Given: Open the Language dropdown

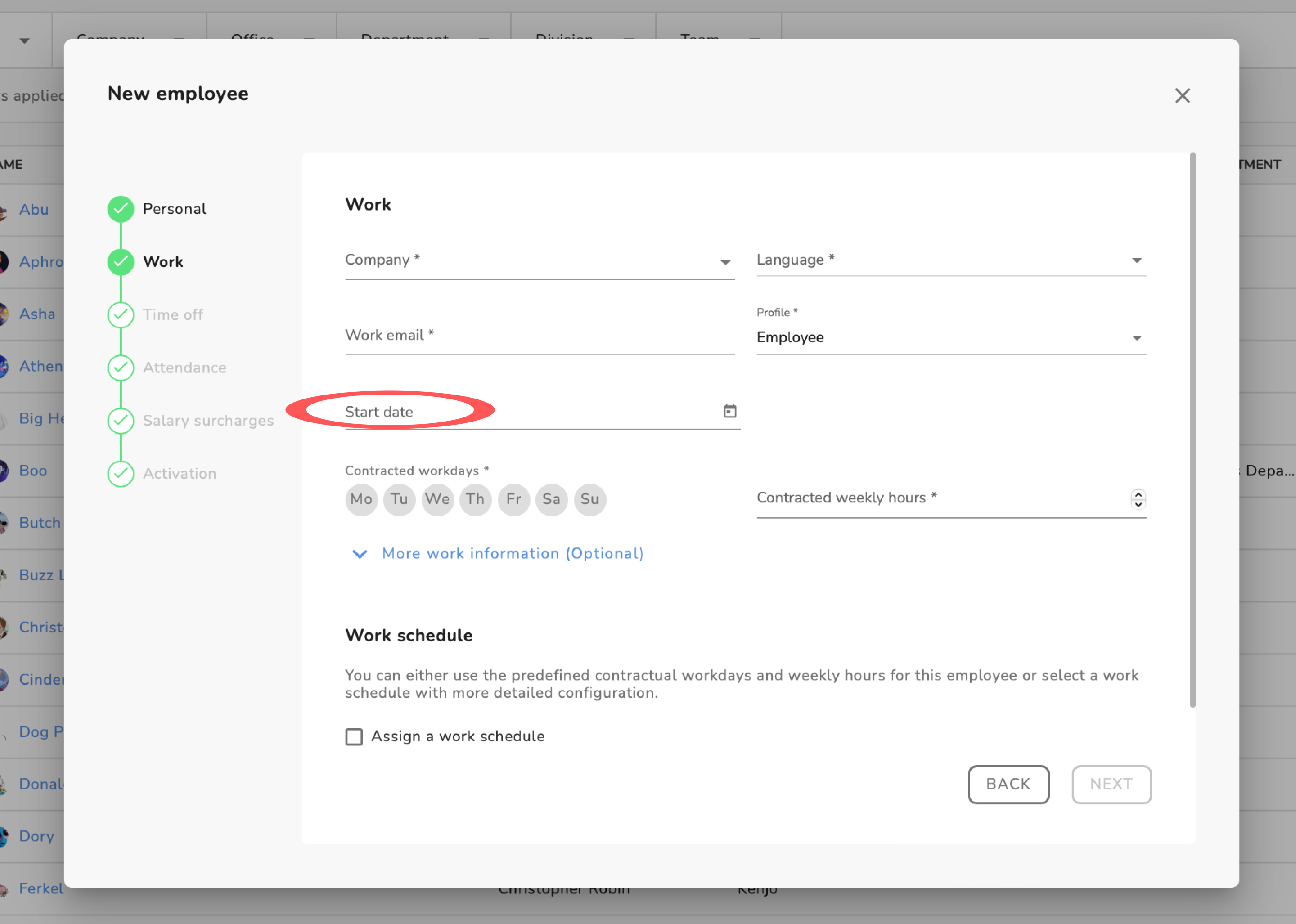Looking at the screenshot, I should pyautogui.click(x=950, y=260).
